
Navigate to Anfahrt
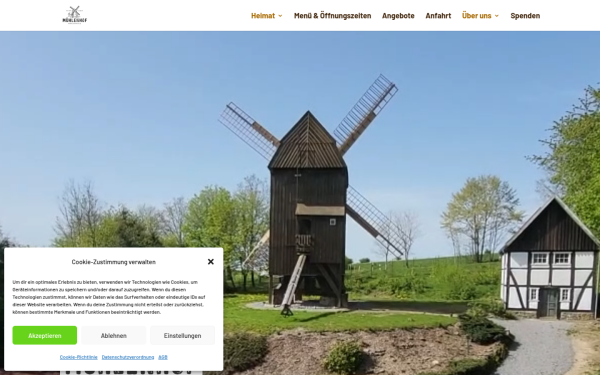pyautogui.click(x=438, y=16)
